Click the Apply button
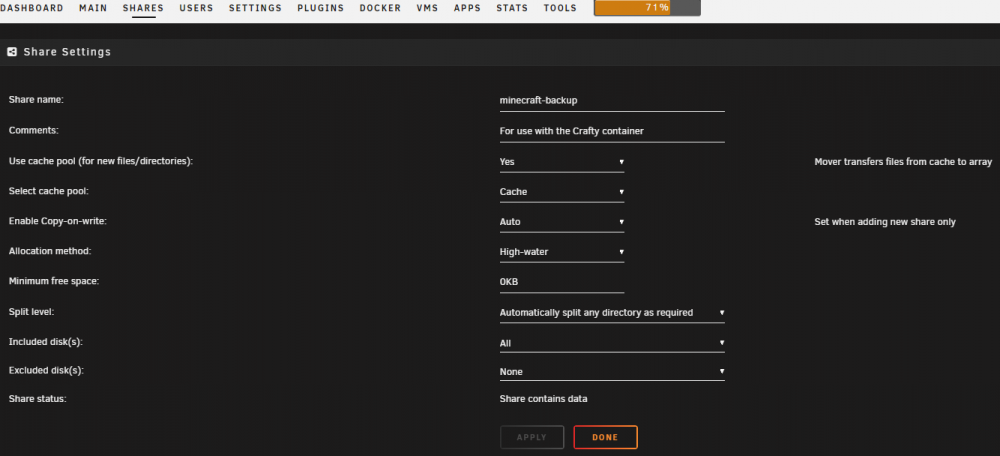Screen dimensions: 1000x456 (x=532, y=438)
